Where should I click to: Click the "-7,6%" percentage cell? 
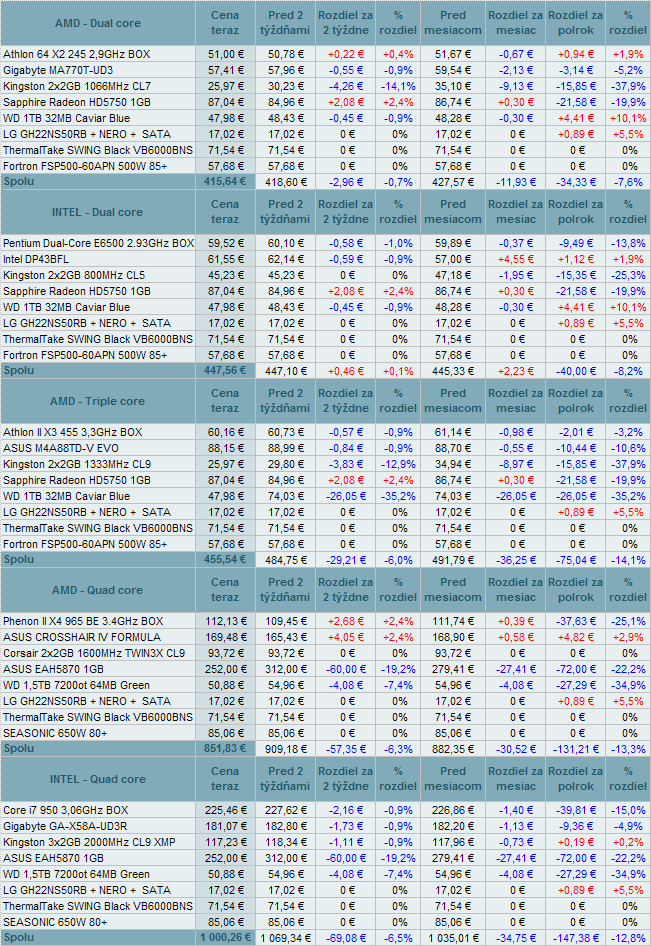(x=628, y=182)
